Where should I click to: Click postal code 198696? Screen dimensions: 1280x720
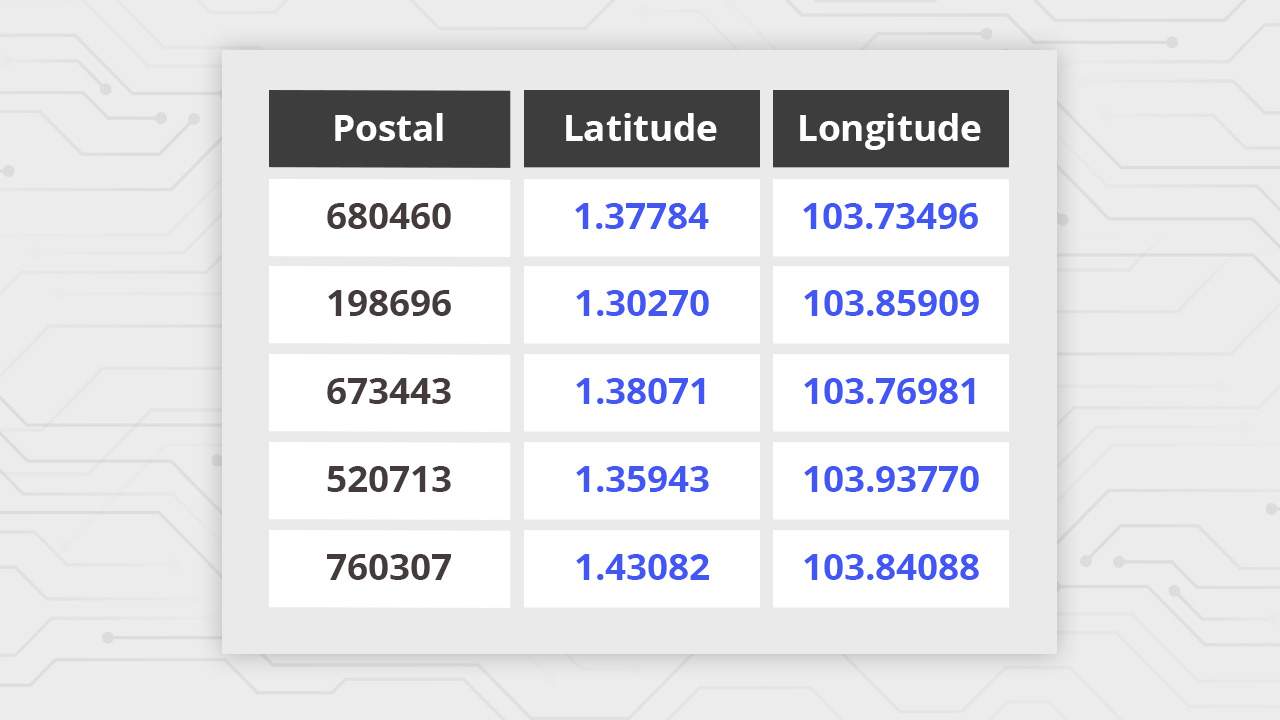(x=389, y=304)
